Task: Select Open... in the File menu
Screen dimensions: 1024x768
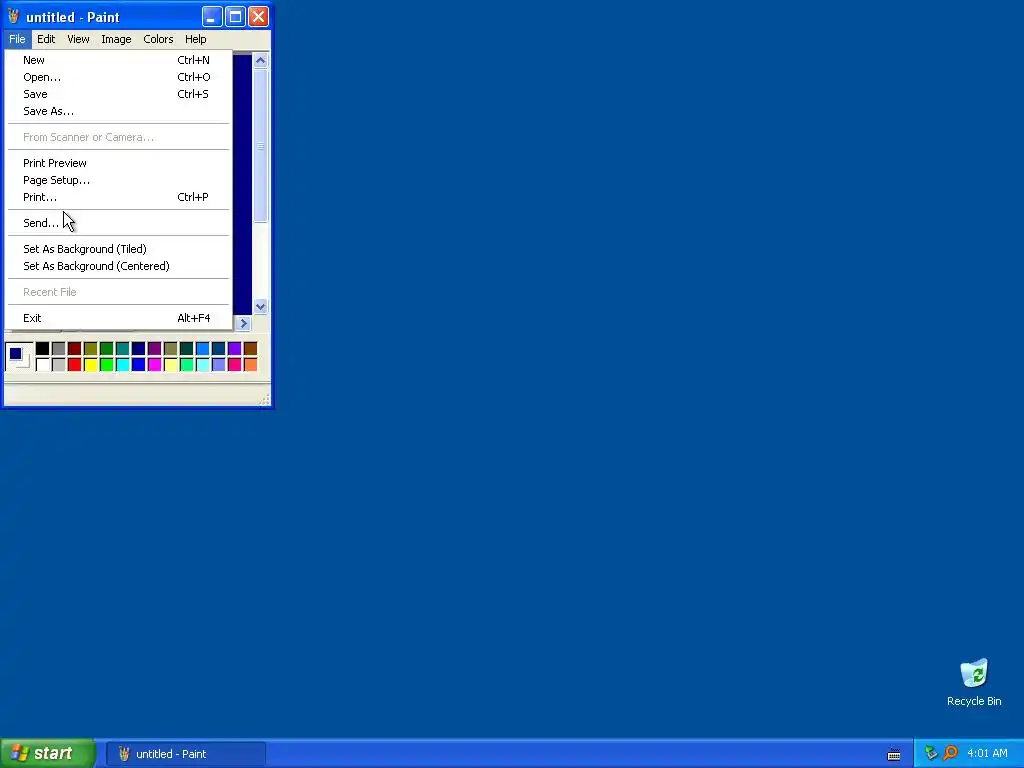Action: pyautogui.click(x=118, y=77)
